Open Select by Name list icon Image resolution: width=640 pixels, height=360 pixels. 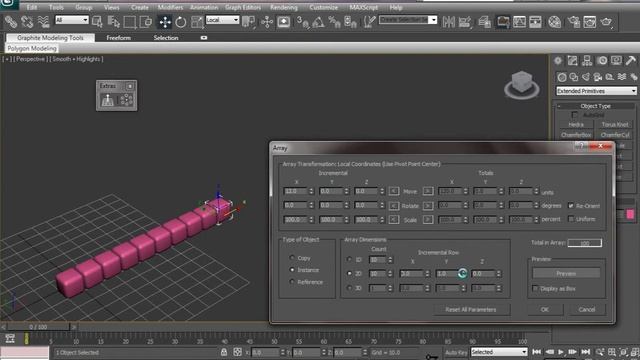[x=113, y=22]
